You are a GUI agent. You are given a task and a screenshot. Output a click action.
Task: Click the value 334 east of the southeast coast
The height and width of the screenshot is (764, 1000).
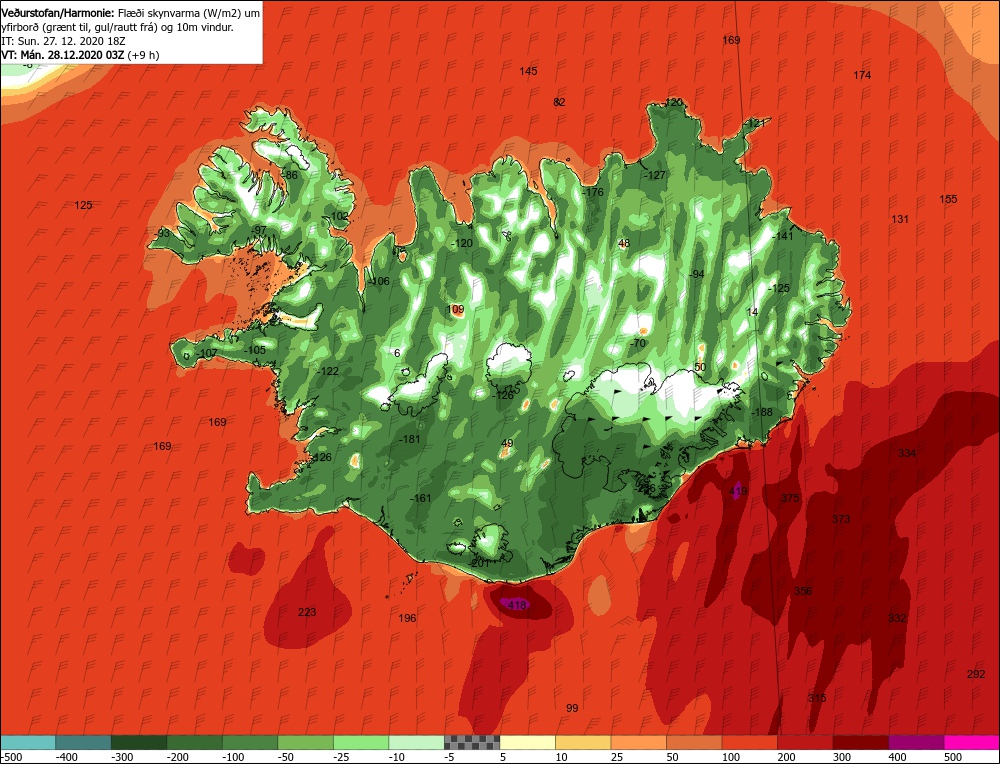pos(907,453)
